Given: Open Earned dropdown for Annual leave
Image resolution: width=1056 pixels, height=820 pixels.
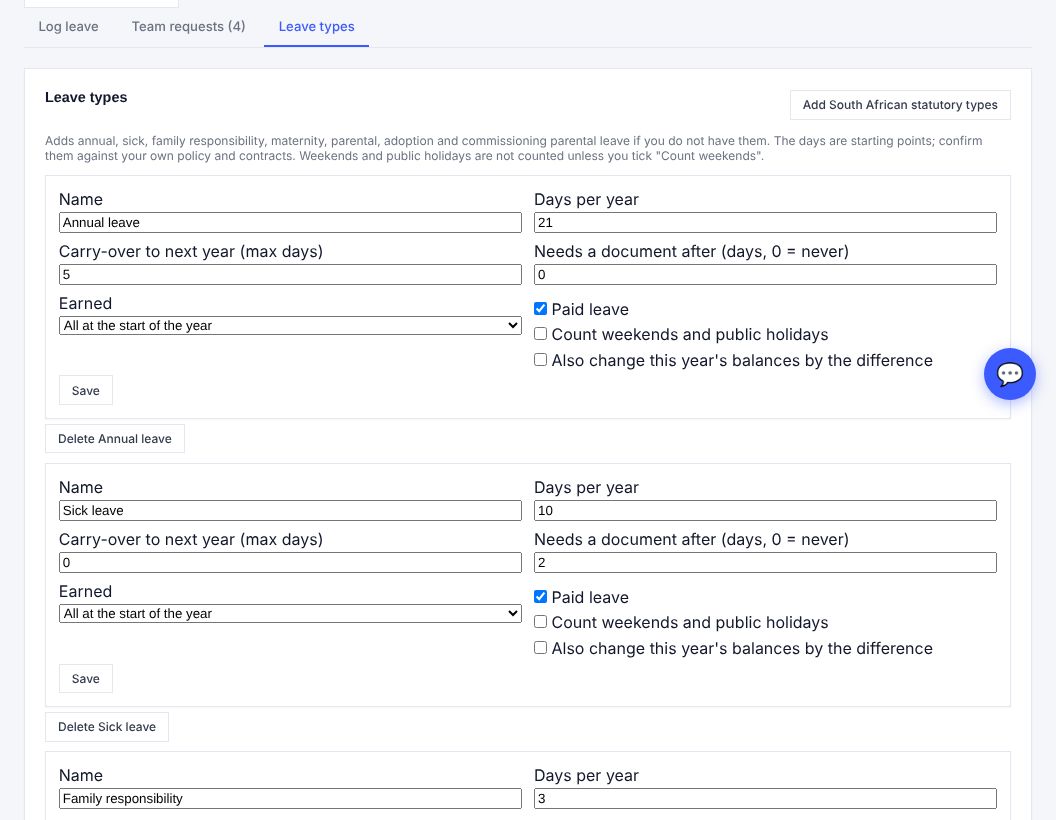Looking at the screenshot, I should 290,326.
